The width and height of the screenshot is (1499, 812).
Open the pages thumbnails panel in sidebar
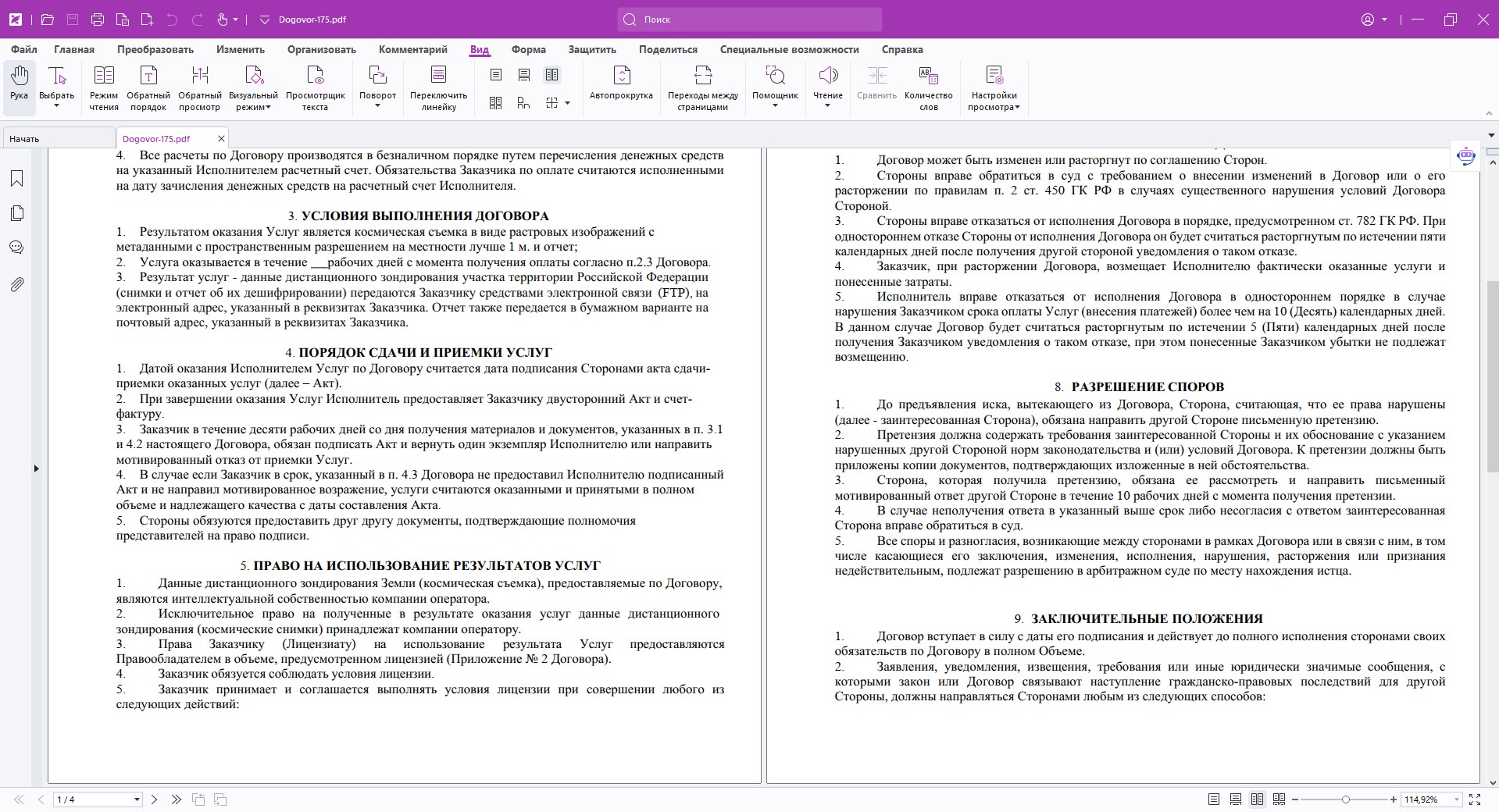pos(16,213)
